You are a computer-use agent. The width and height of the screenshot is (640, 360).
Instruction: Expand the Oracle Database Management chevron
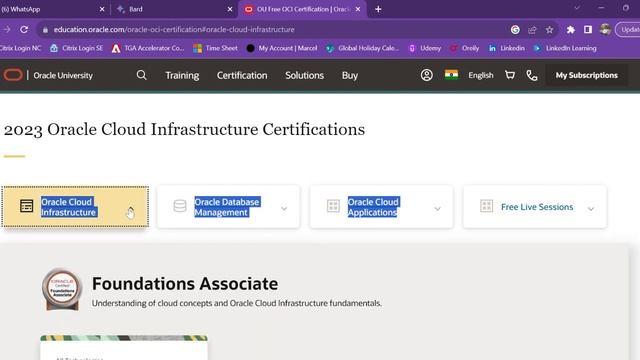[x=284, y=209]
